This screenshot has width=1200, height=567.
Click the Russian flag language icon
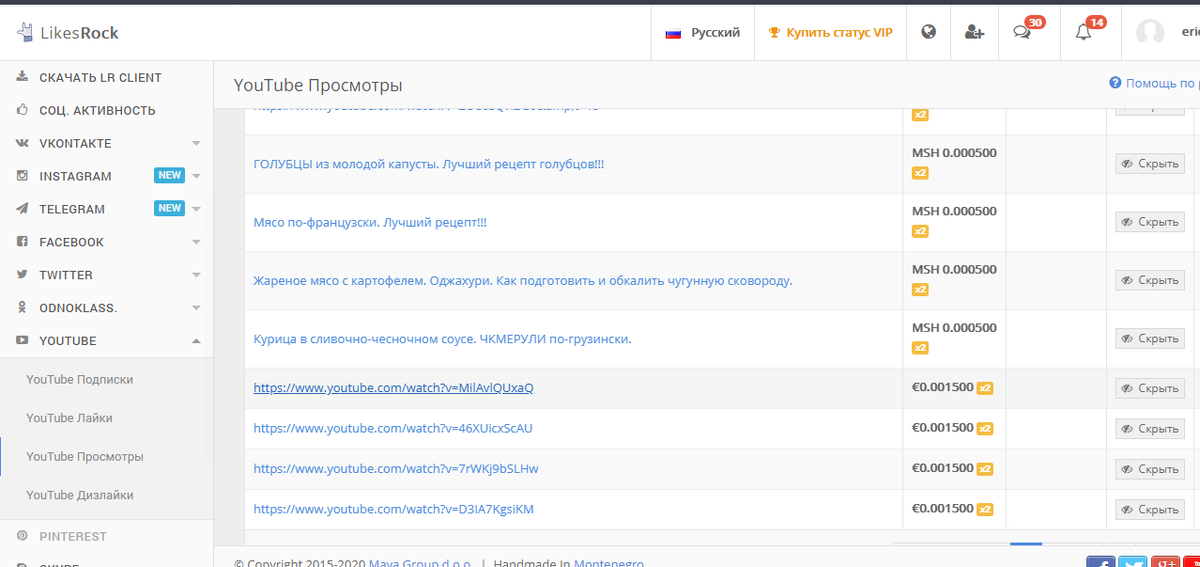click(x=673, y=33)
